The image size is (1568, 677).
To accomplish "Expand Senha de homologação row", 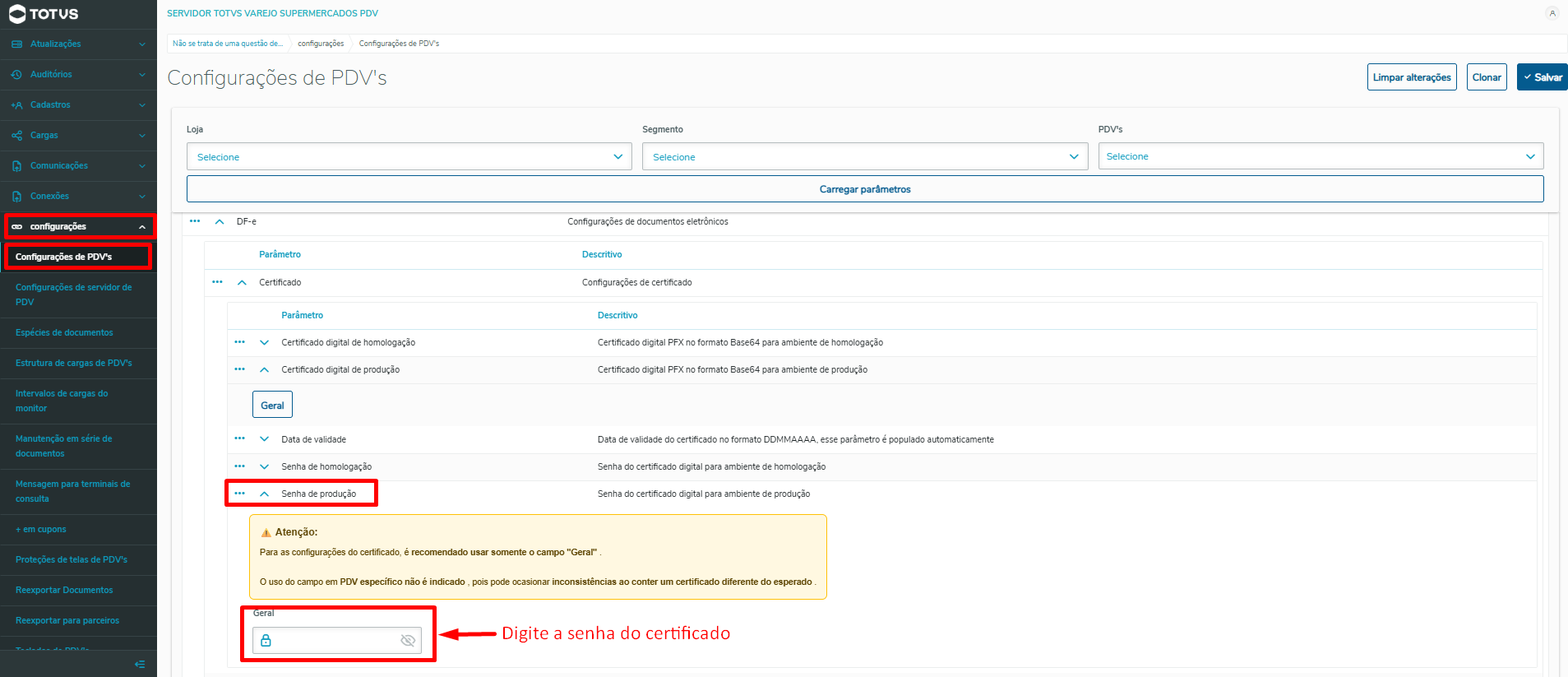I will [264, 466].
